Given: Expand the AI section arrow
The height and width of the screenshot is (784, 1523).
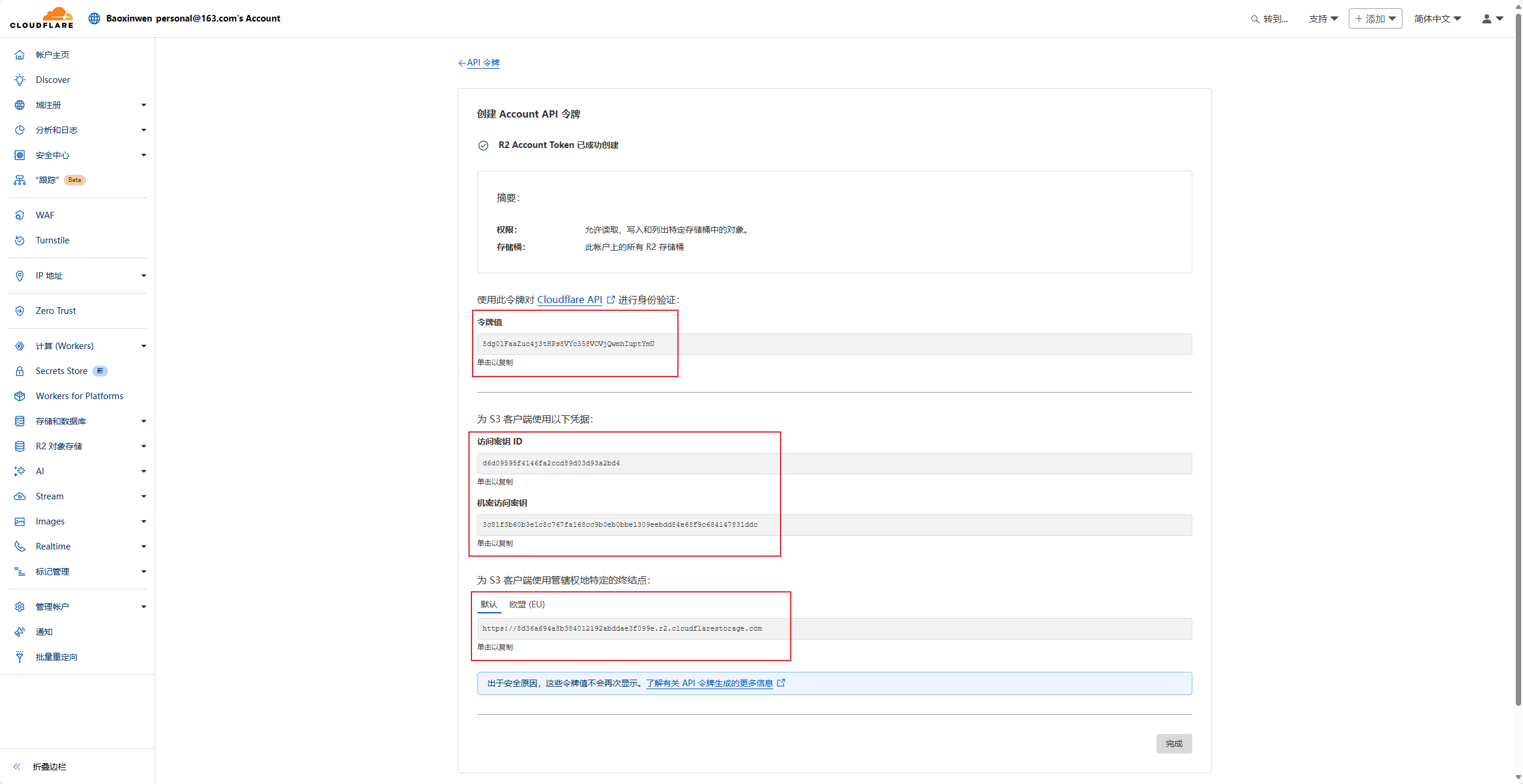Looking at the screenshot, I should pos(144,471).
